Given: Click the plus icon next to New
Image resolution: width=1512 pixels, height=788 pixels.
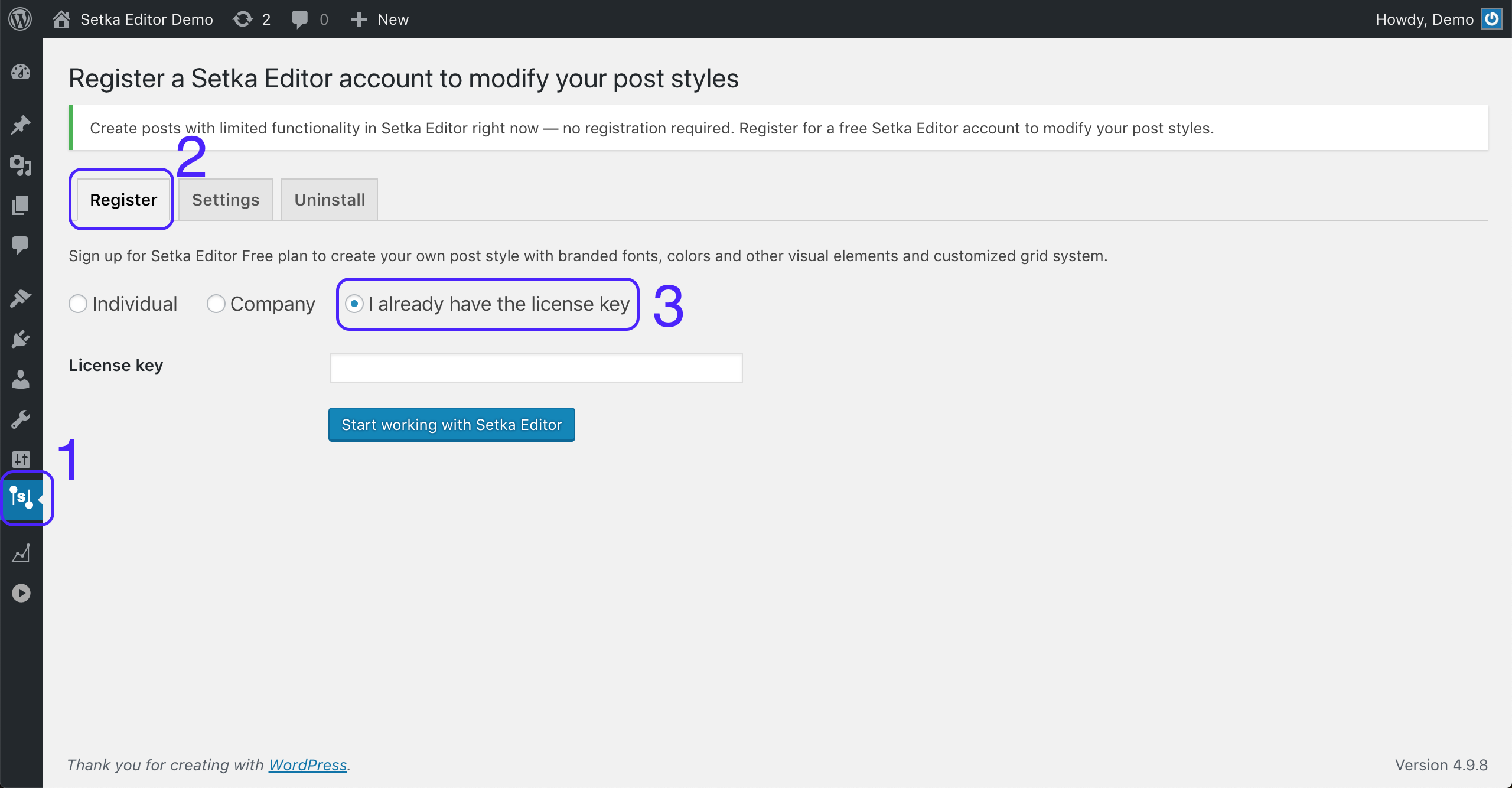Looking at the screenshot, I should (x=359, y=19).
